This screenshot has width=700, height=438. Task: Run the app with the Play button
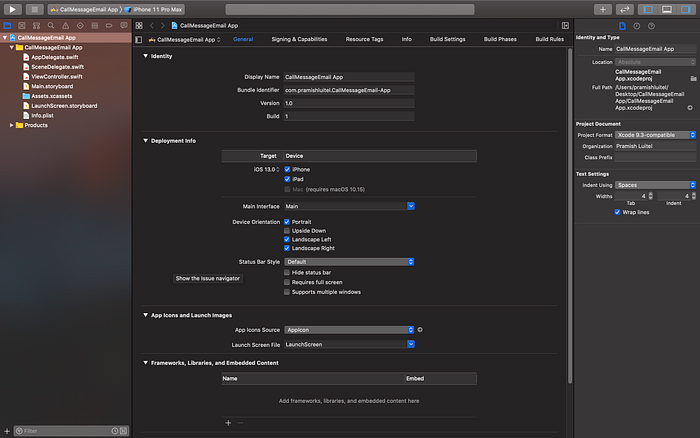tap(12, 9)
